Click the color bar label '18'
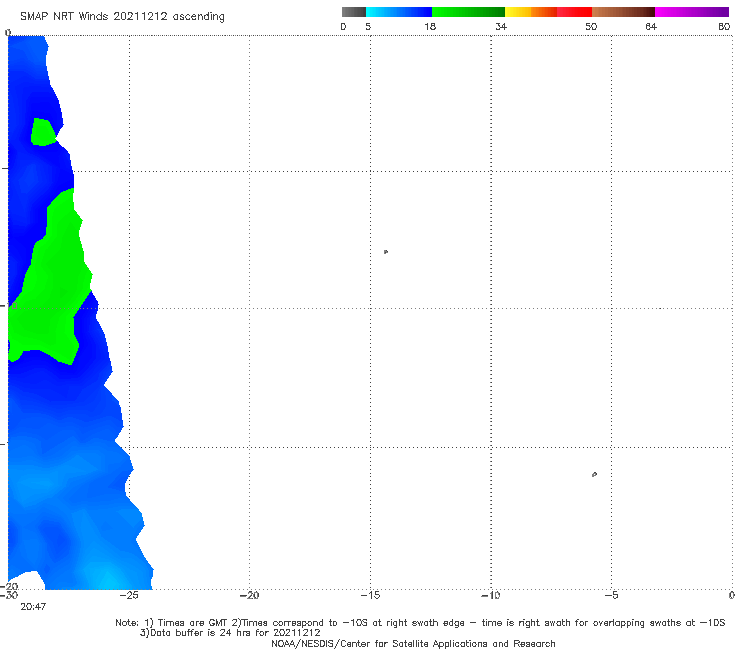Image resolution: width=740 pixels, height=650 pixels. pos(430,26)
